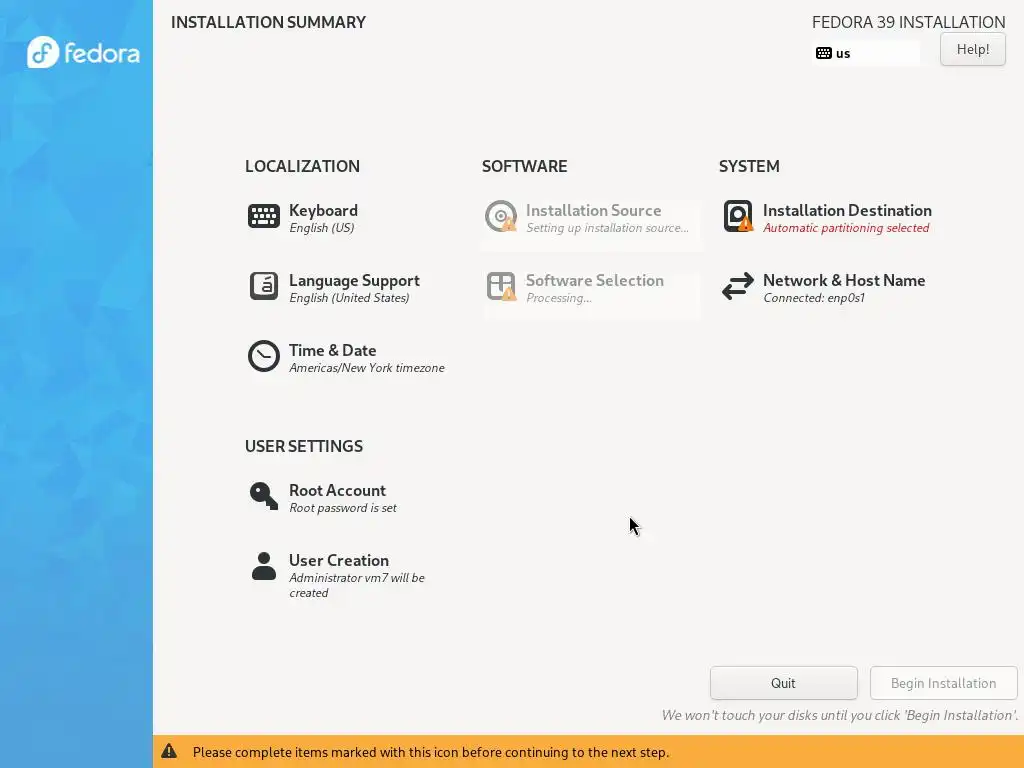Viewport: 1024px width, 768px height.
Task: Click the 'We won't touch your disks' note
Action: 840,715
